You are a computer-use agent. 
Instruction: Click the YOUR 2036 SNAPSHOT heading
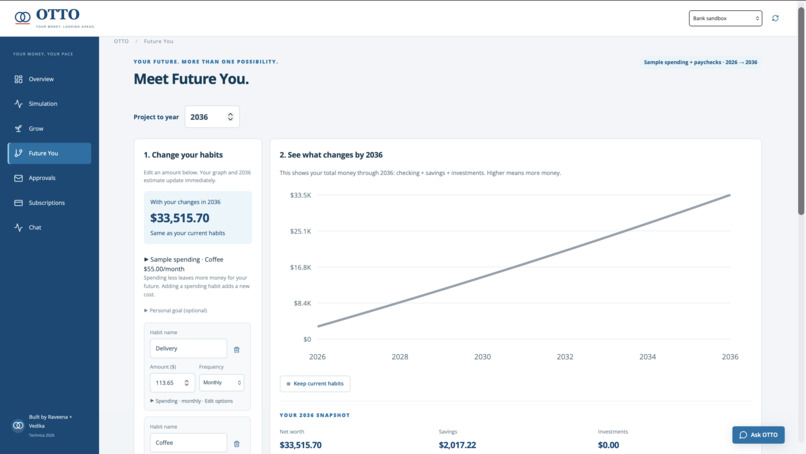(315, 415)
